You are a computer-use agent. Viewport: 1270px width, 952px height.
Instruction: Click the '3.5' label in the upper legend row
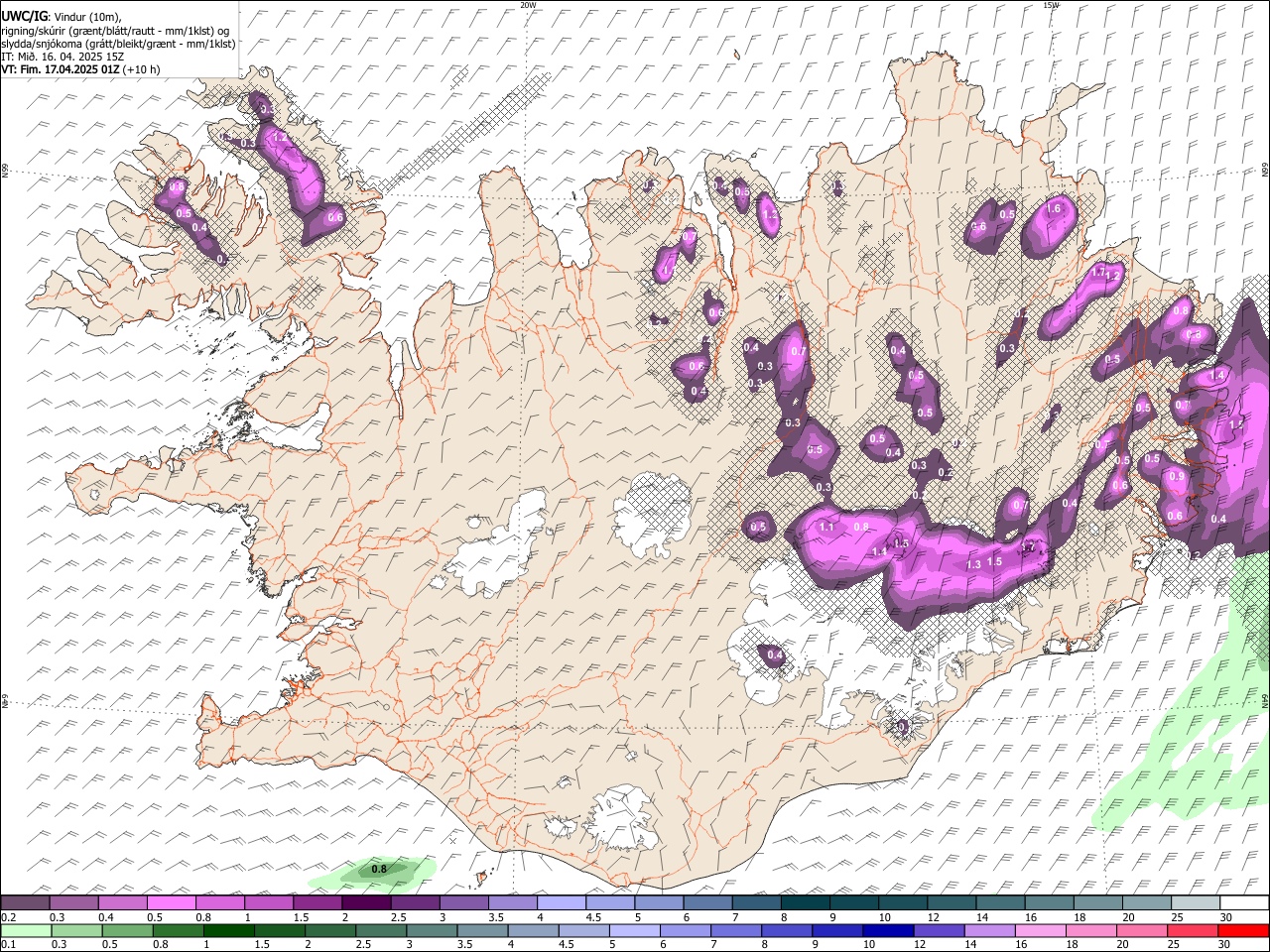coord(497,917)
